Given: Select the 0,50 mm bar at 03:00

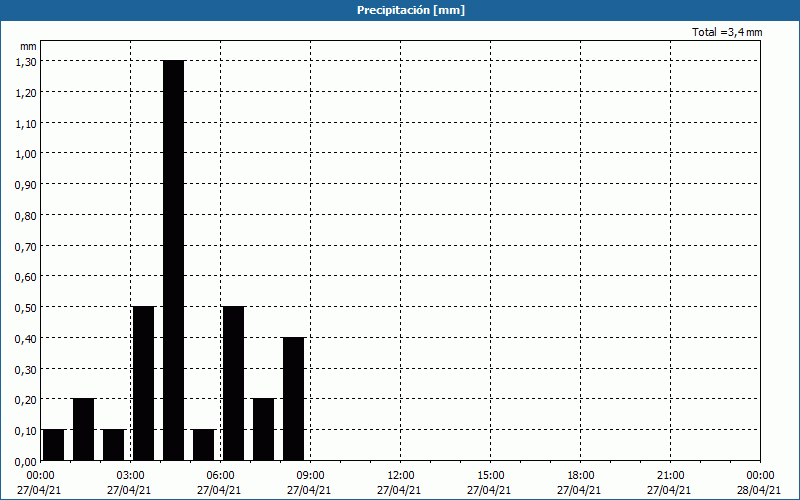Looking at the screenshot, I should 143,384.
